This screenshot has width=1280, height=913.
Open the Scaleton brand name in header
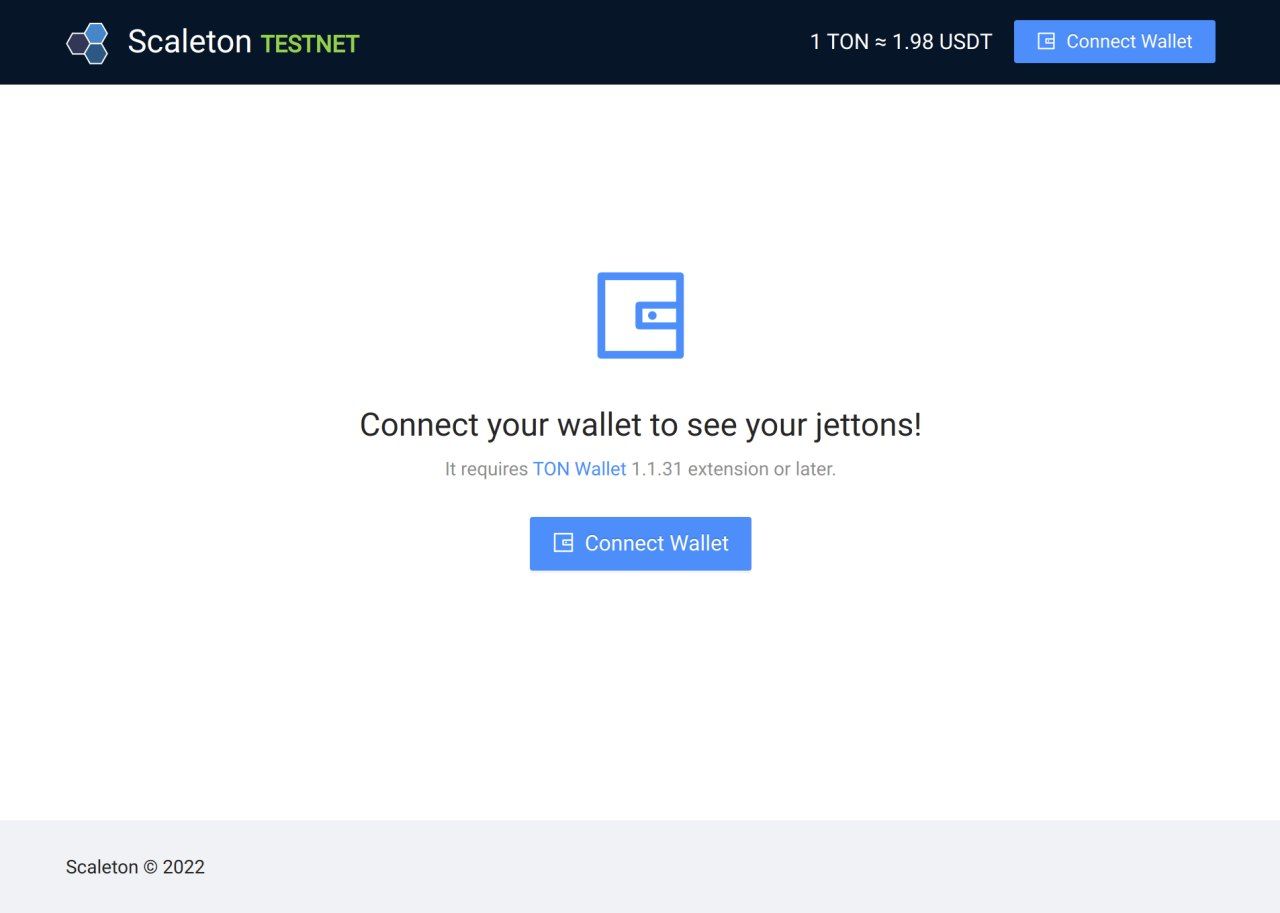189,42
